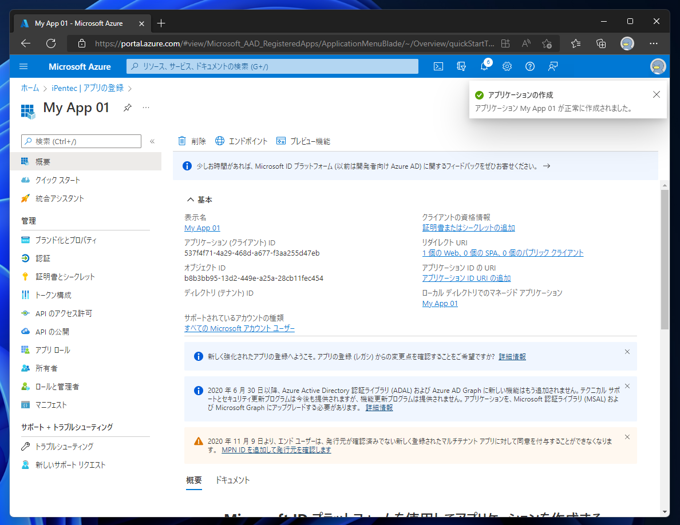680x525 pixels.
Task: Open the browser profile avatar
Action: (x=627, y=43)
